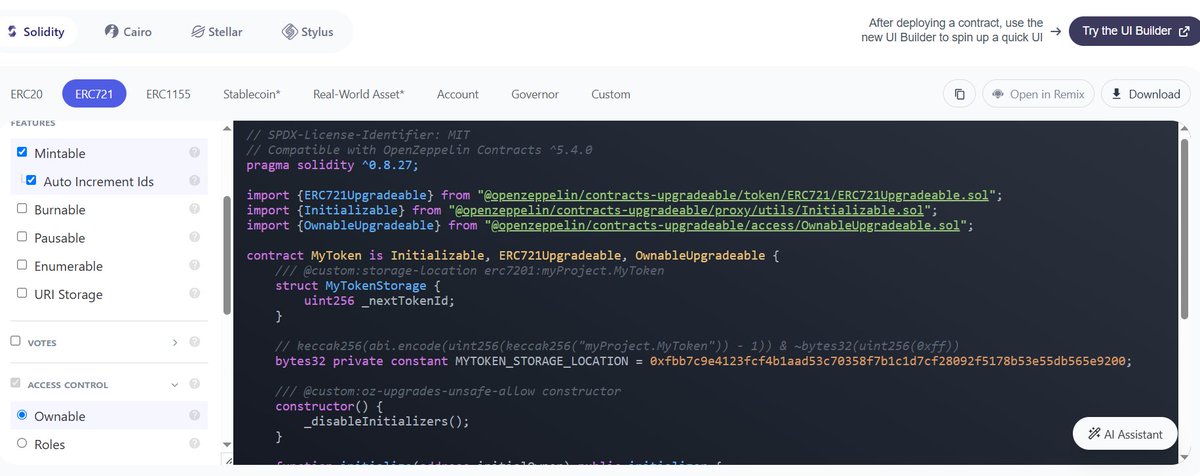Open the Governor contract tab
The width and height of the screenshot is (1200, 476).
click(535, 94)
